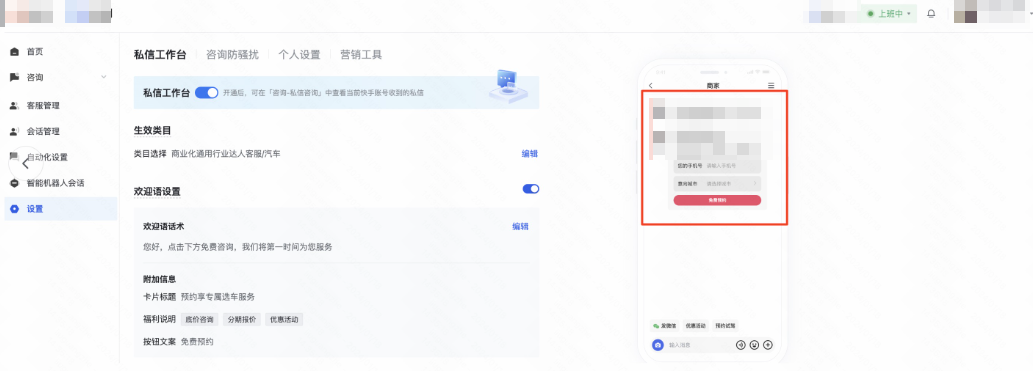1033x371 pixels.
Task: Click the 输入消息 message field in preview
Action: (699, 345)
